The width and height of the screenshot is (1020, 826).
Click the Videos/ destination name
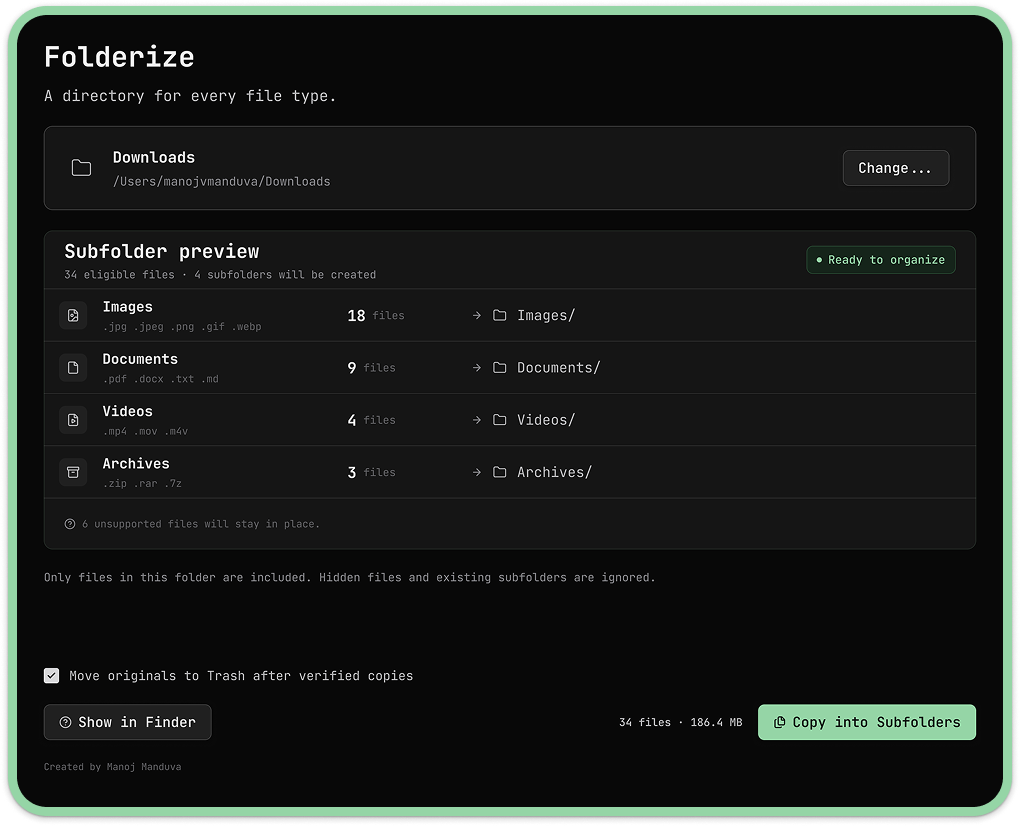point(546,420)
